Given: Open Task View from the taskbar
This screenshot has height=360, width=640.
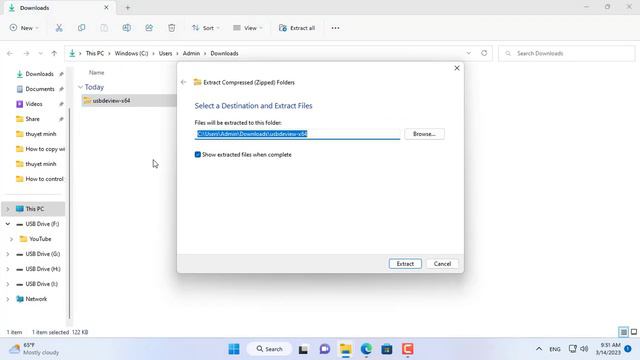Looking at the screenshot, I should point(303,349).
